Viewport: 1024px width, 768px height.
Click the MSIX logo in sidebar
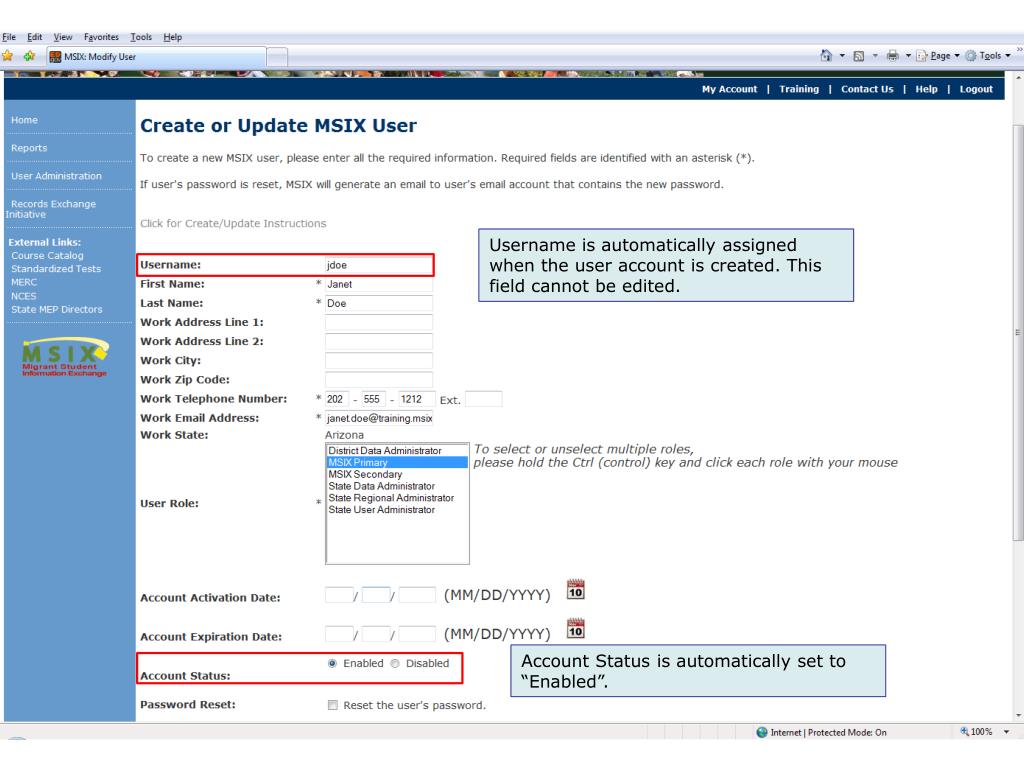(x=65, y=357)
